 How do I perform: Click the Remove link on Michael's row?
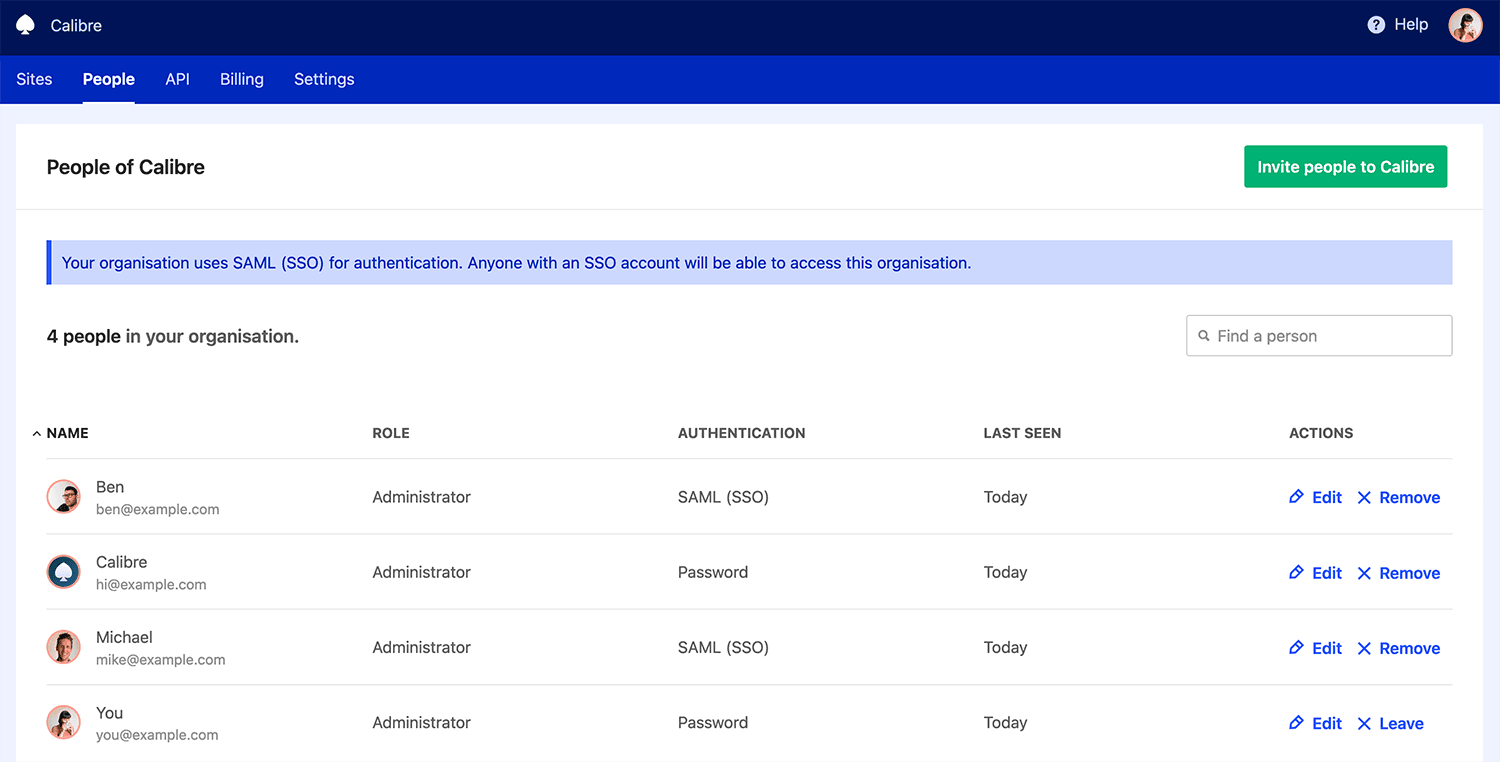(x=1409, y=647)
